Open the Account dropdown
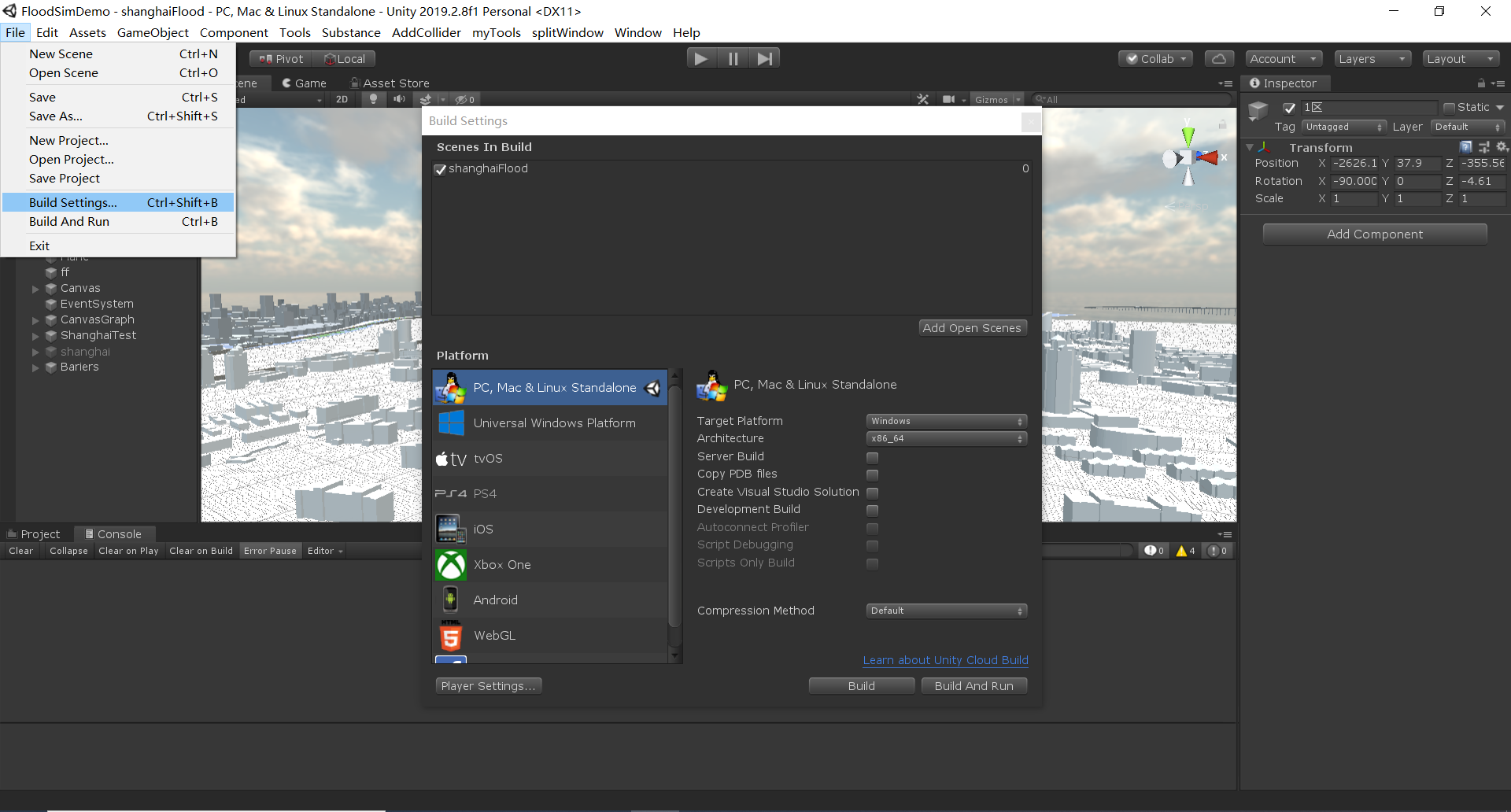The height and width of the screenshot is (812, 1511). click(1284, 59)
